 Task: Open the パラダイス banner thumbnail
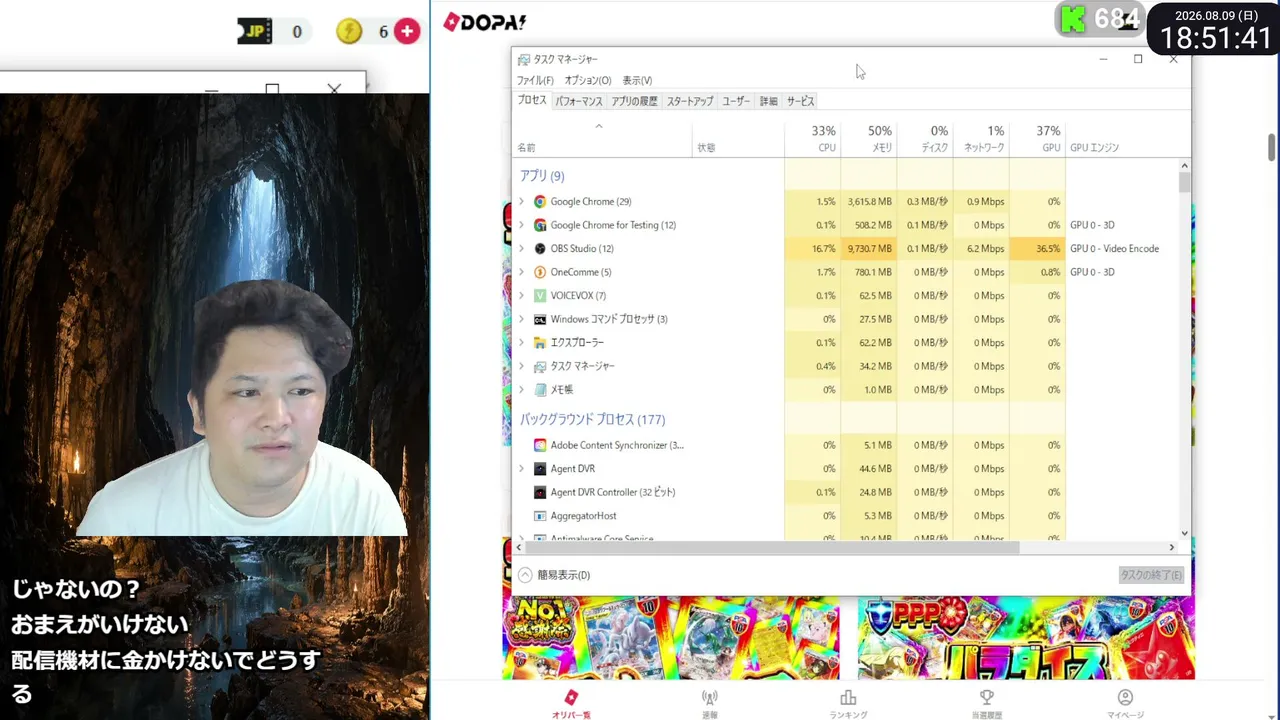[1026, 639]
